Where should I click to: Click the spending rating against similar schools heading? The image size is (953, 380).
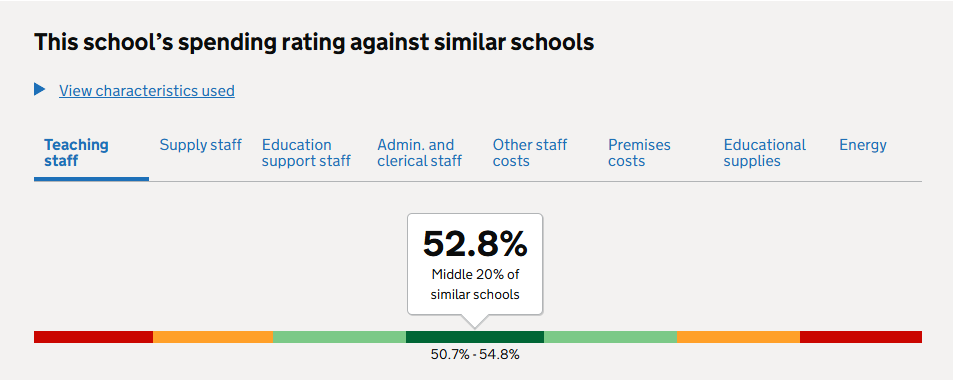314,43
